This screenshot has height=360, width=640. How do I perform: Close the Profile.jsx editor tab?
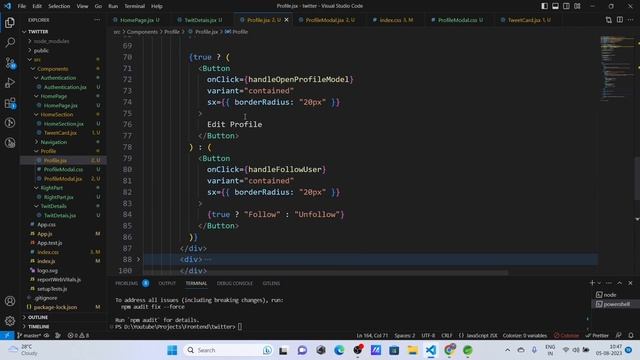(x=287, y=20)
